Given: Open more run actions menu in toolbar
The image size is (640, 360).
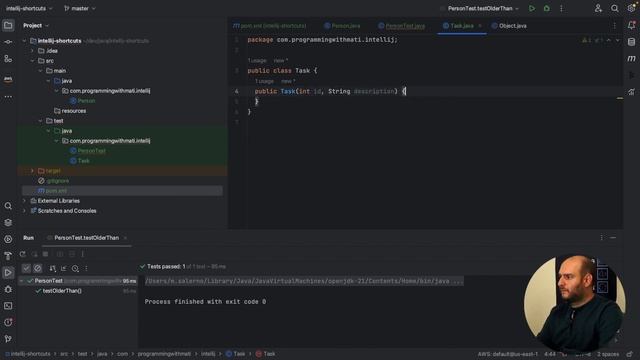Looking at the screenshot, I should point(561,8).
